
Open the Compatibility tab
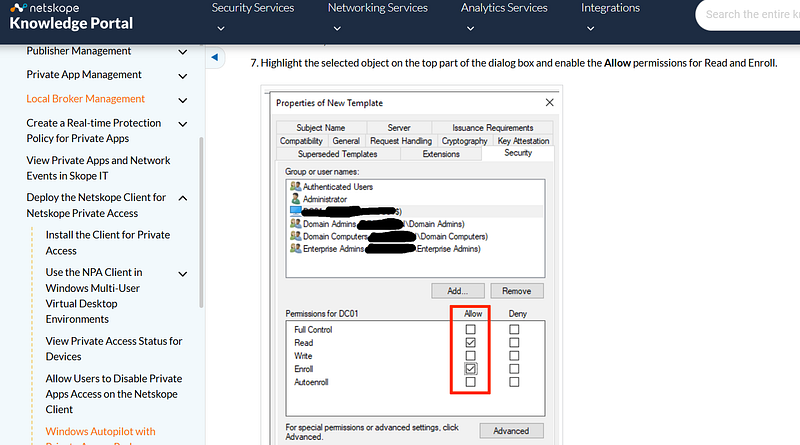tap(302, 141)
